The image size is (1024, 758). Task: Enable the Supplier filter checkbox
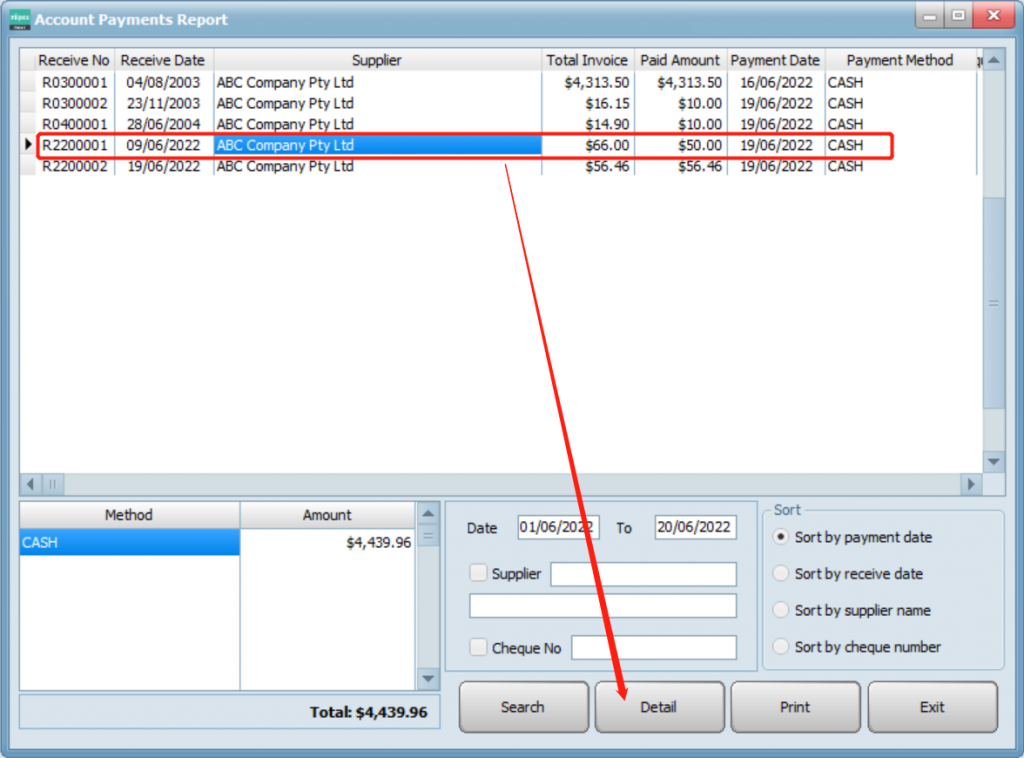tap(479, 573)
